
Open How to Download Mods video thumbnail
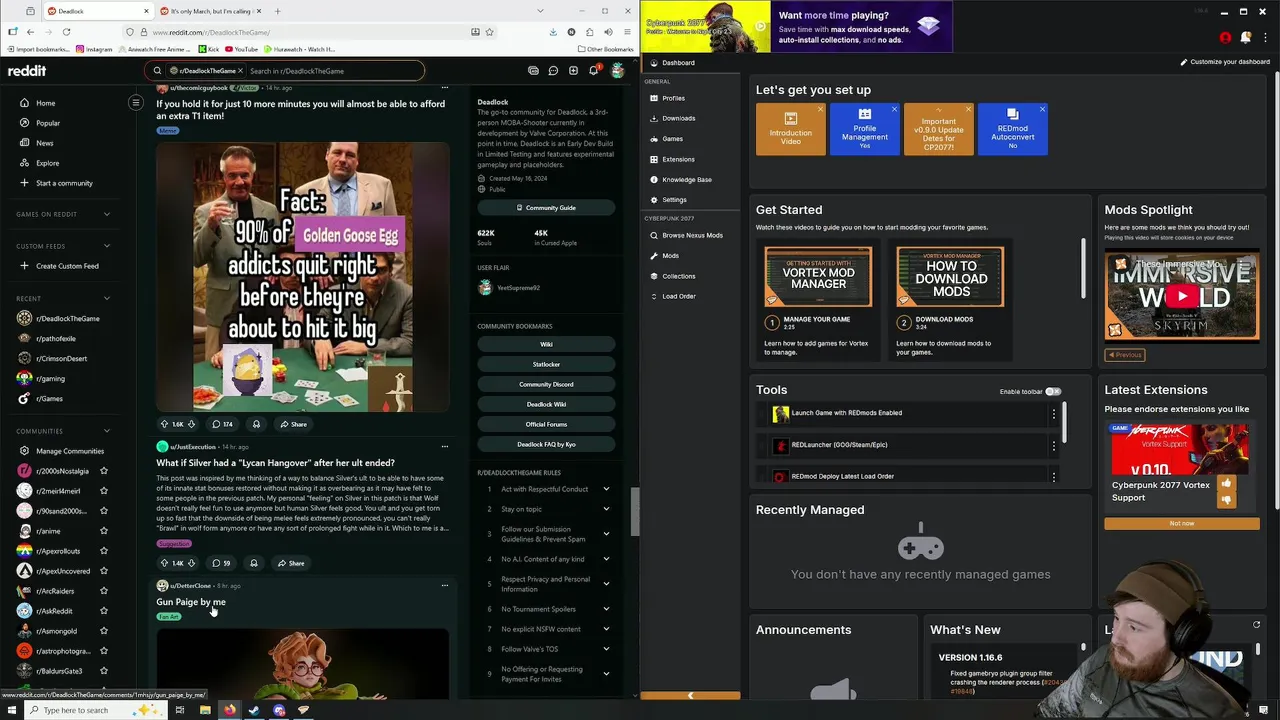950,277
